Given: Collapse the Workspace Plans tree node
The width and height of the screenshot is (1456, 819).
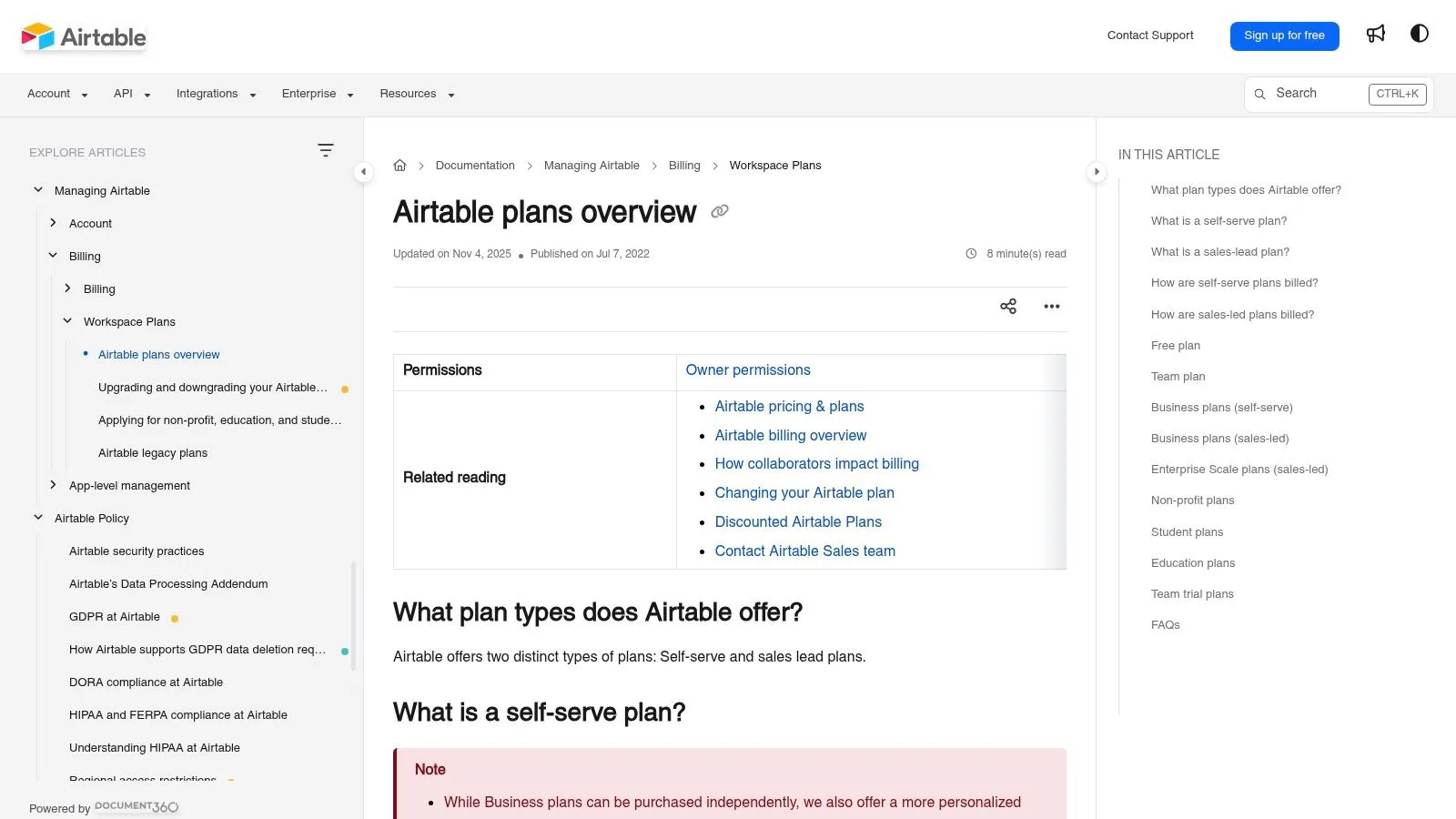Looking at the screenshot, I should (67, 321).
